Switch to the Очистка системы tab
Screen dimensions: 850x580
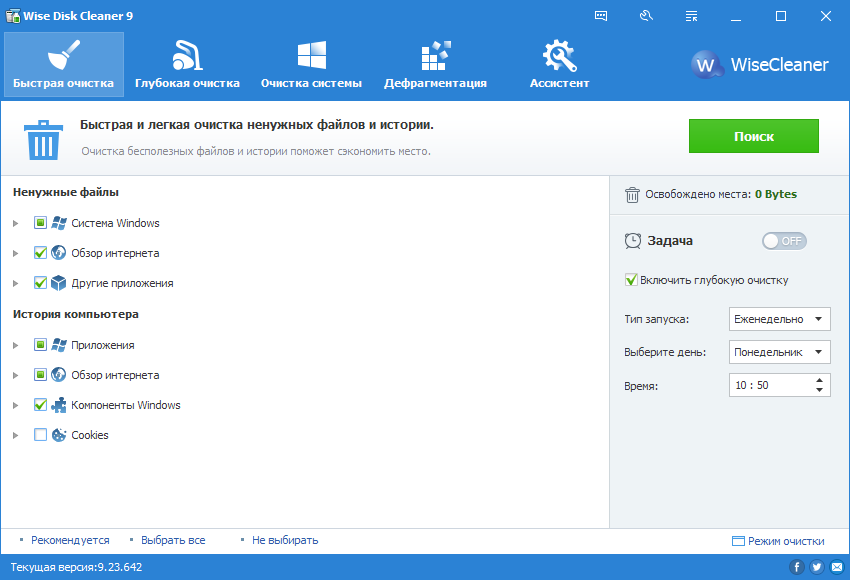click(311, 65)
